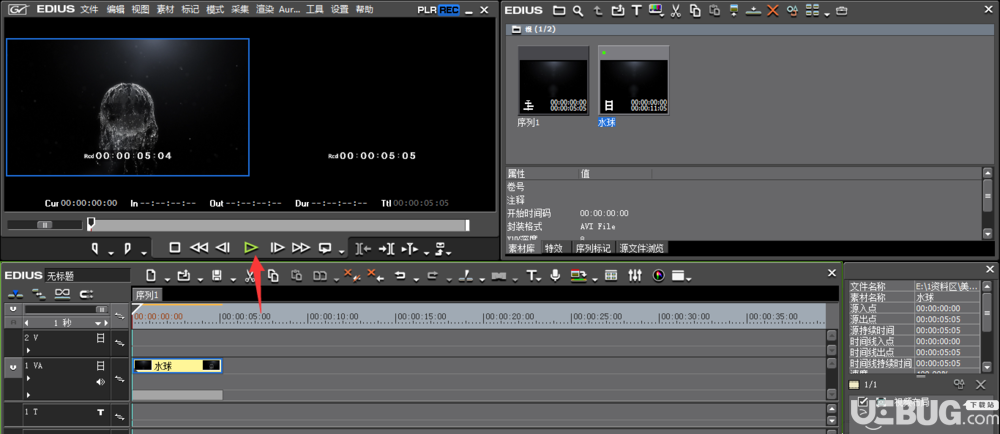This screenshot has width=1000, height=434.
Task: Click the replace clip icon
Action: [320, 275]
